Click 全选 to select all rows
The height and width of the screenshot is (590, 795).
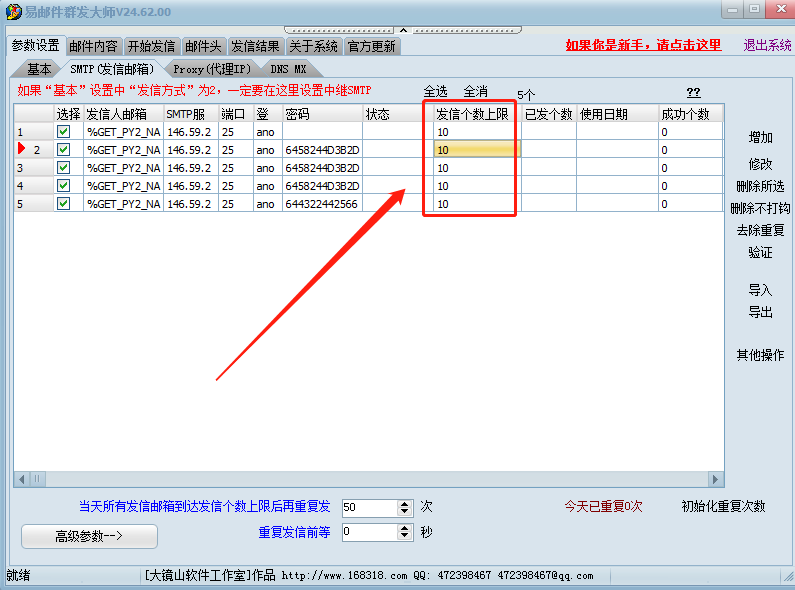point(435,92)
